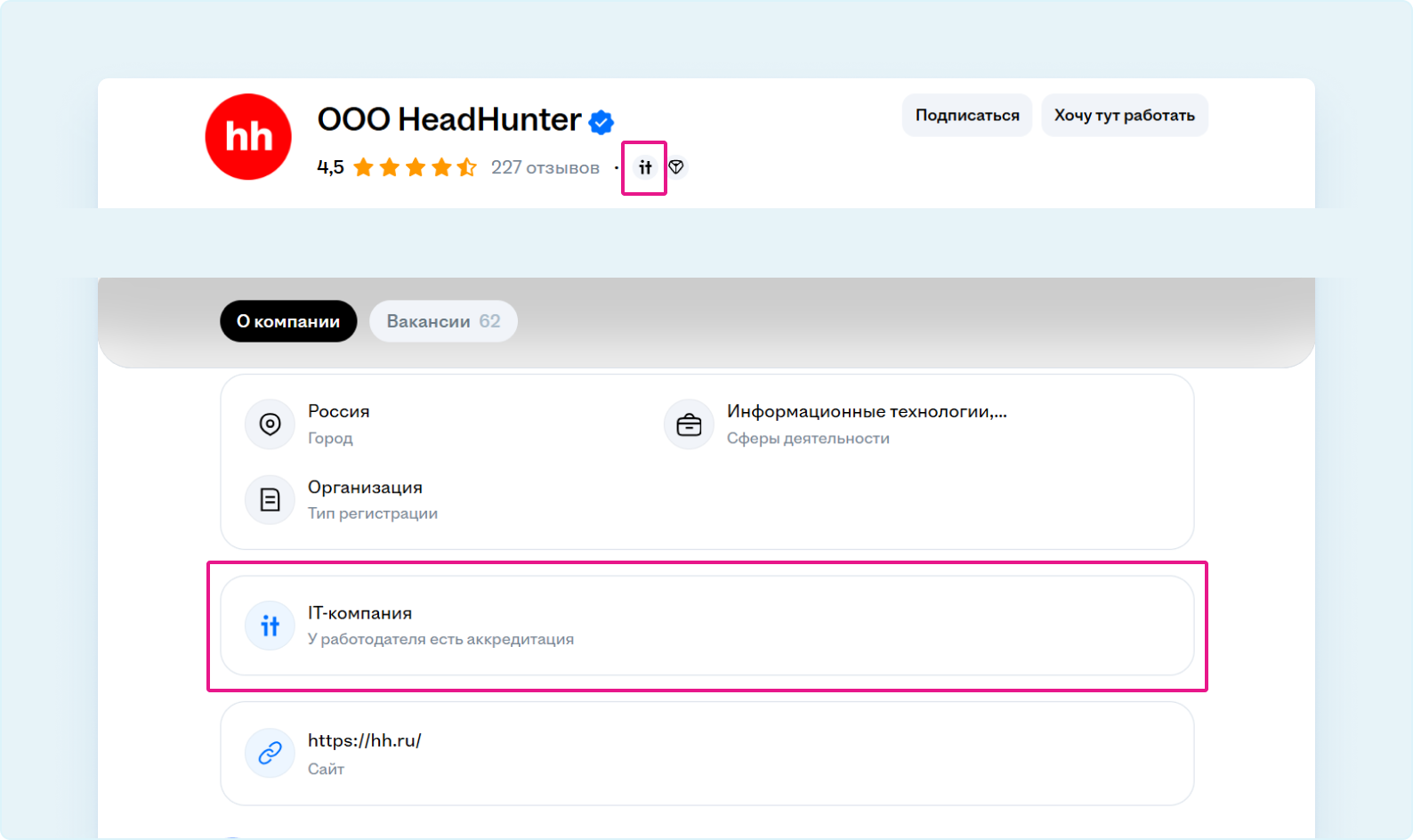
Task: Click the ООО HeadHunter company name
Action: (x=449, y=119)
